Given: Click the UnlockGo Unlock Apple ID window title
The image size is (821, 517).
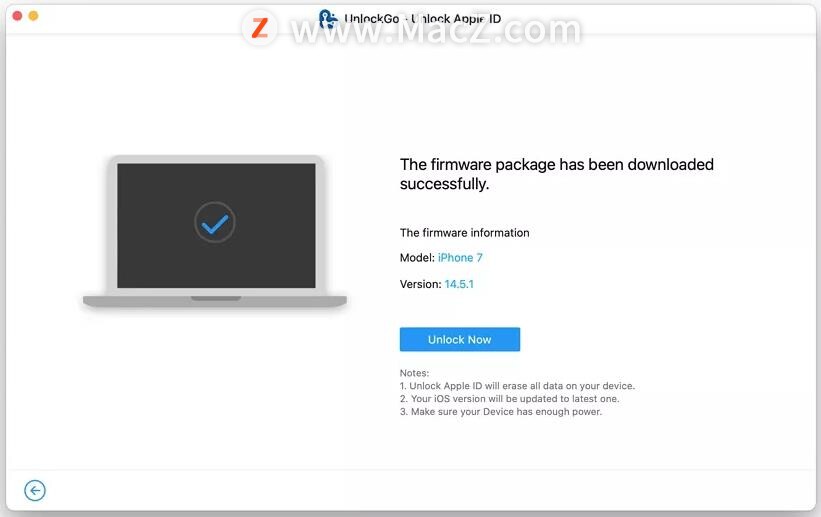Looking at the screenshot, I should coord(423,19).
